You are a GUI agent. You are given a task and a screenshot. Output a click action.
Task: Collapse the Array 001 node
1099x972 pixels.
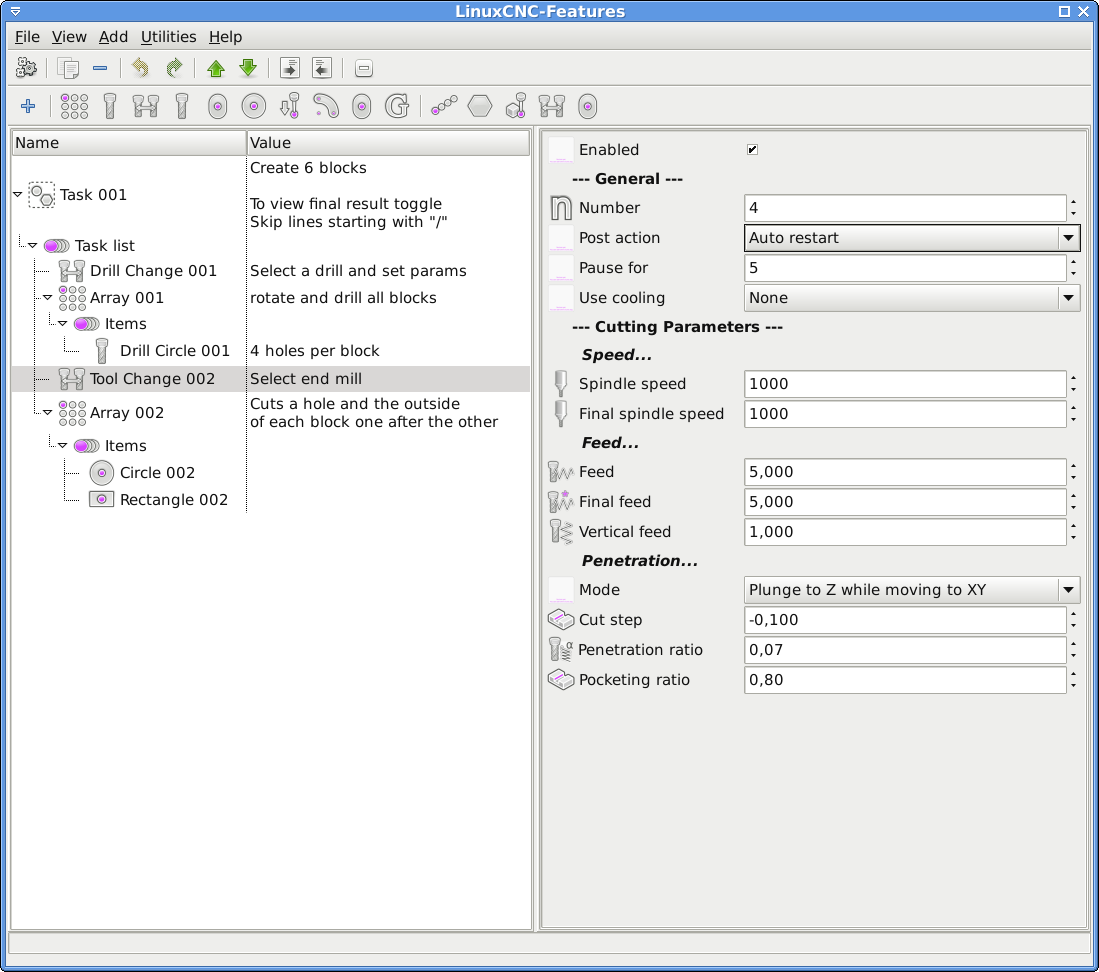pos(48,297)
